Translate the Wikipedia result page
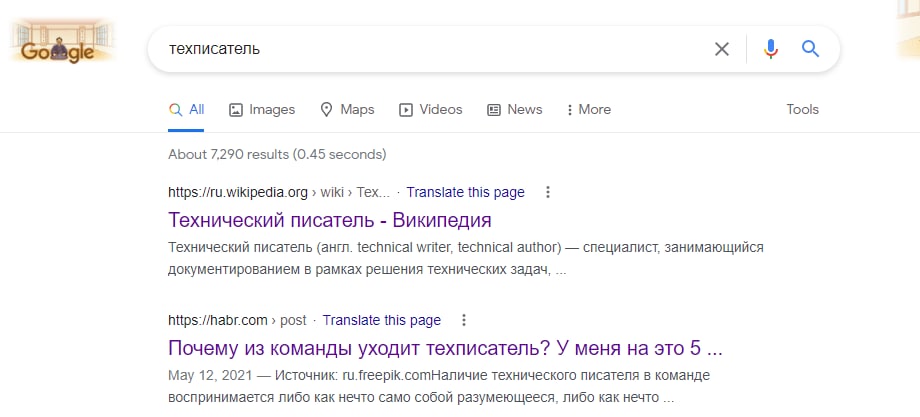The image size is (920, 417). pos(465,192)
